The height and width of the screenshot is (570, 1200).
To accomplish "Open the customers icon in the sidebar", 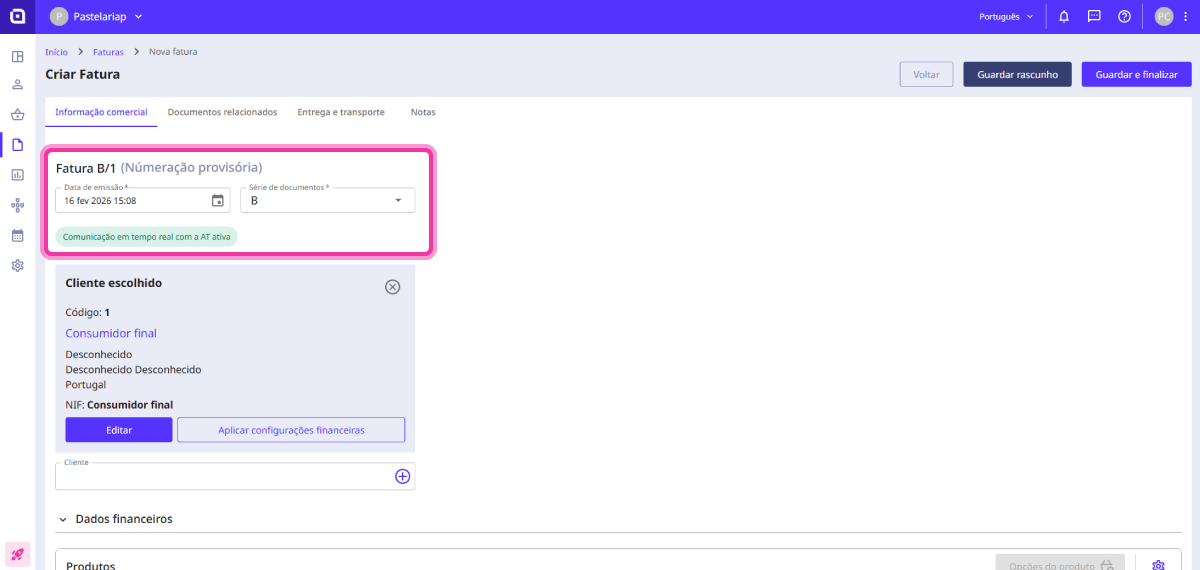I will (17, 85).
